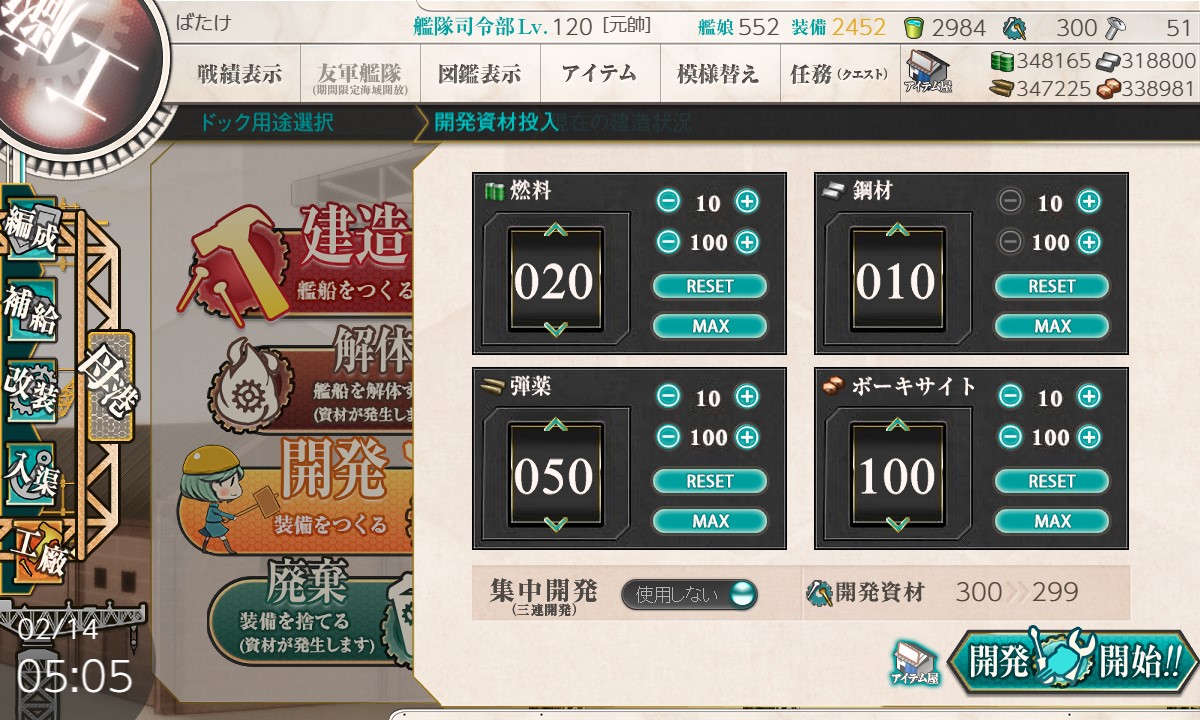Subtract 10 from 弾薬 with minus icon
The height and width of the screenshot is (720, 1200).
669,397
